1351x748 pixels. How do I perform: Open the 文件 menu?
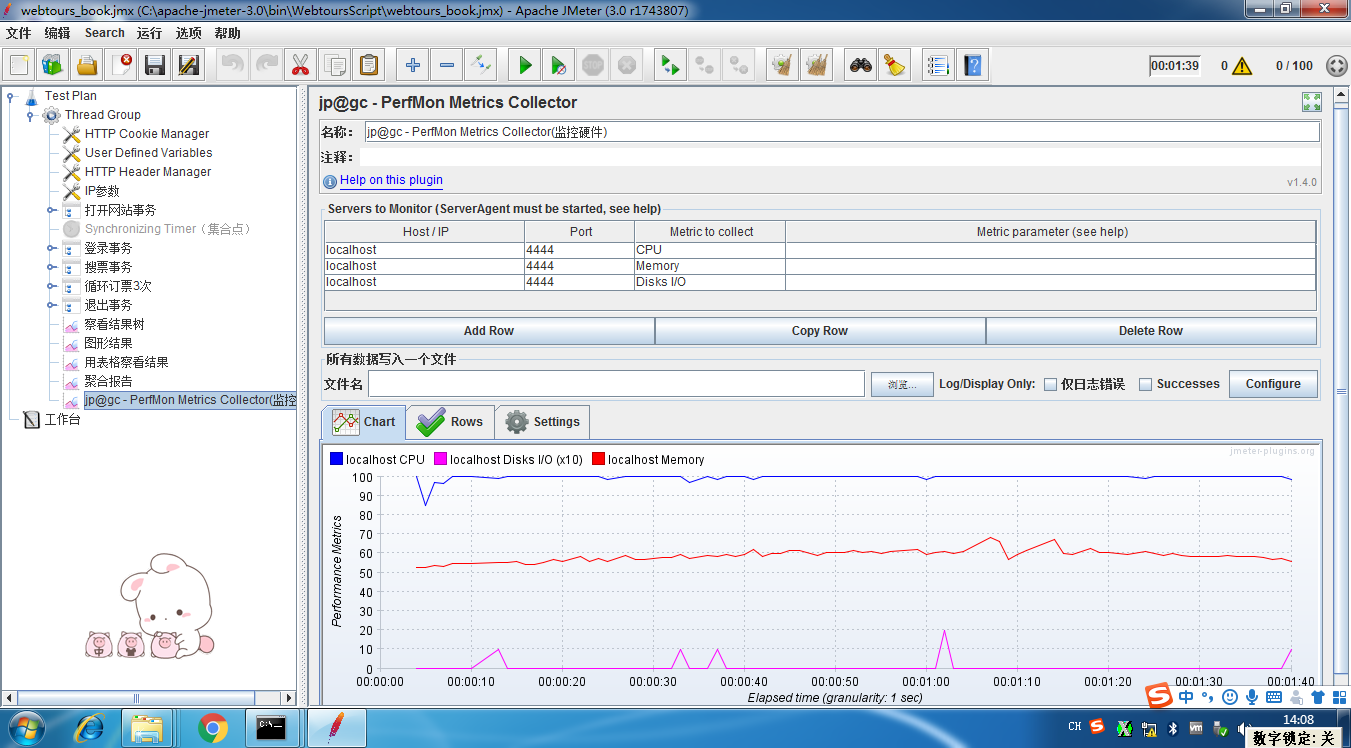(19, 33)
